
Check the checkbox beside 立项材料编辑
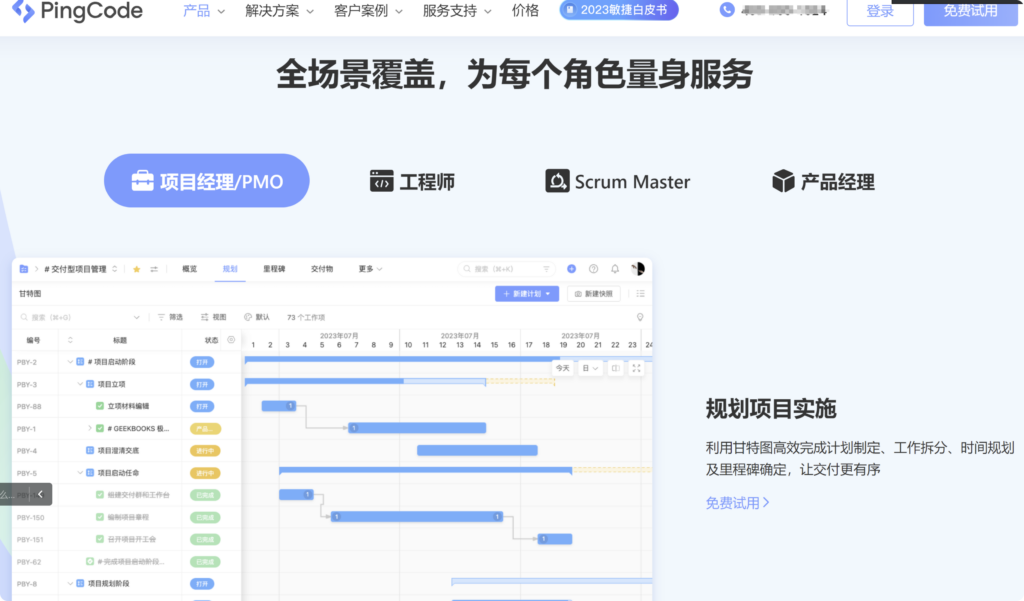(x=98, y=406)
